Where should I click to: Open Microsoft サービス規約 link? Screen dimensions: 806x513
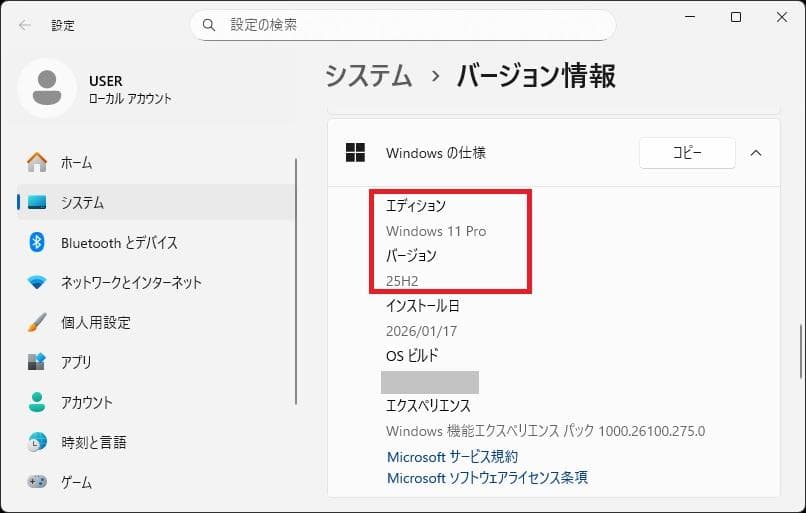pos(452,456)
